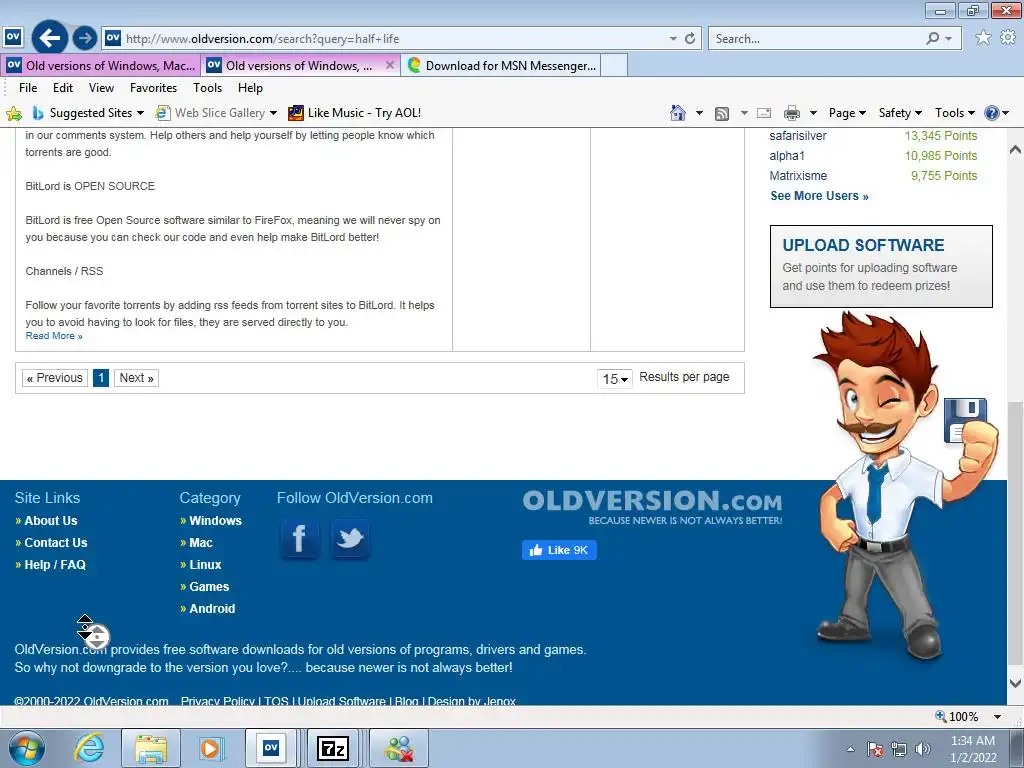The height and width of the screenshot is (768, 1024).
Task: Open the gear Tools icon
Action: coord(1008,38)
